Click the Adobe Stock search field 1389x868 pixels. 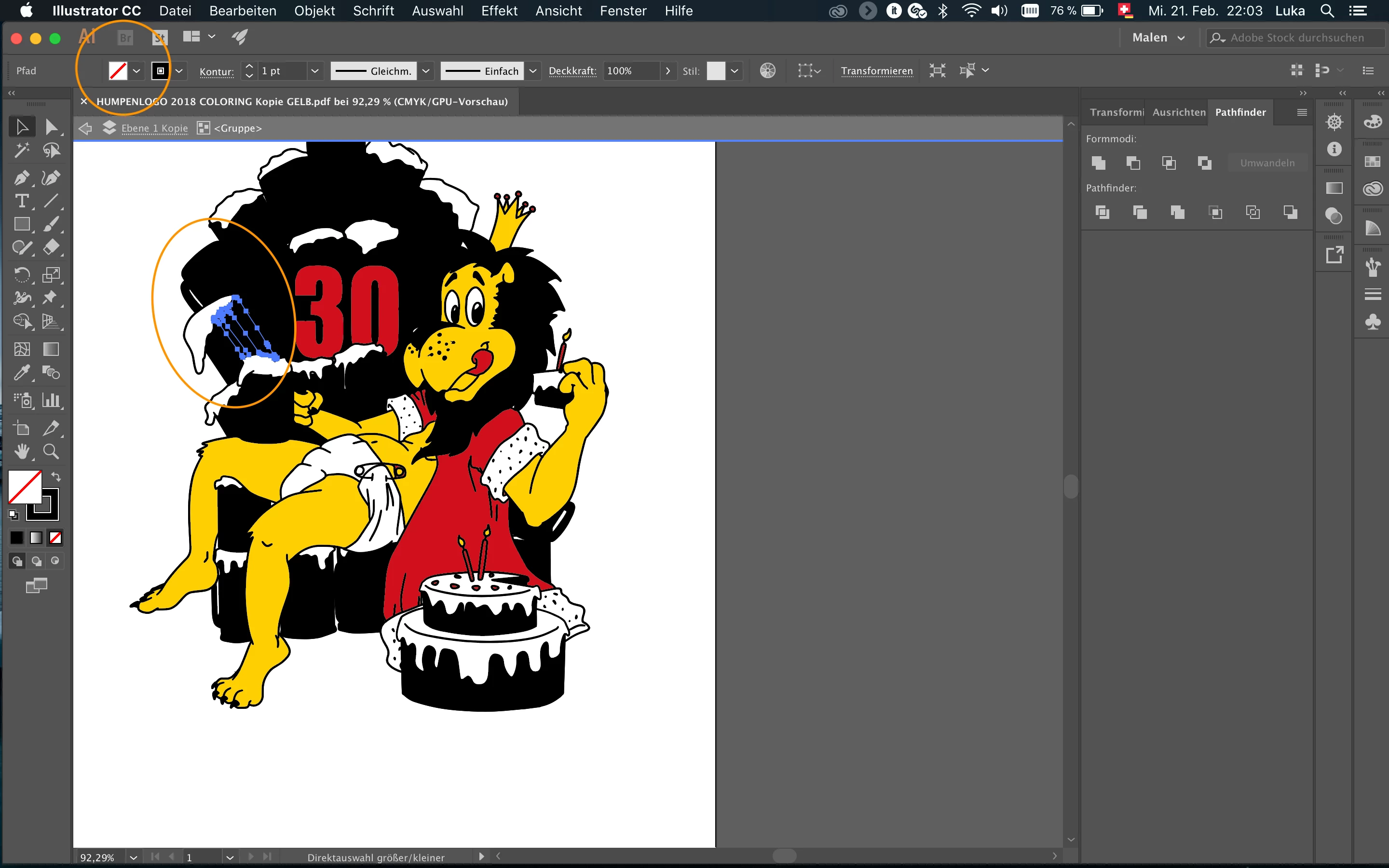point(1296,38)
